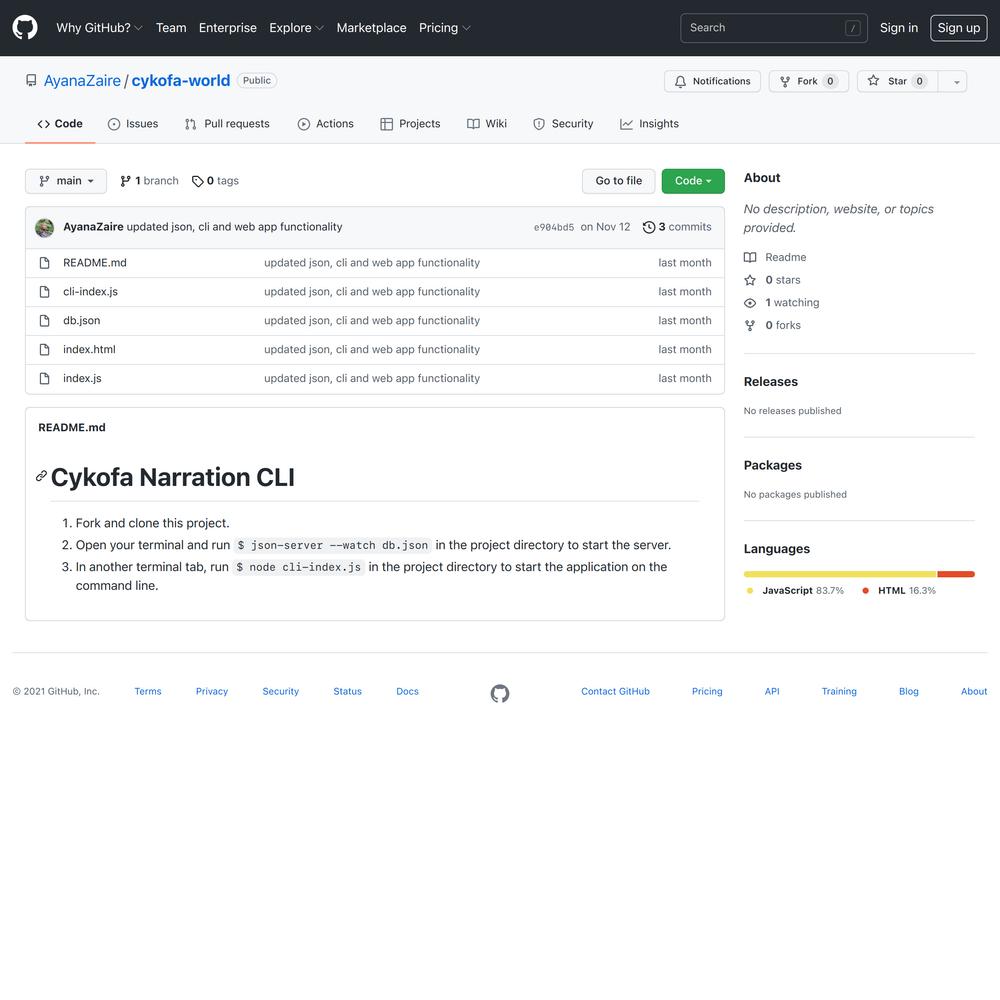Click the Sign up button
Viewport: 1000px width, 1000px height.
click(x=959, y=28)
